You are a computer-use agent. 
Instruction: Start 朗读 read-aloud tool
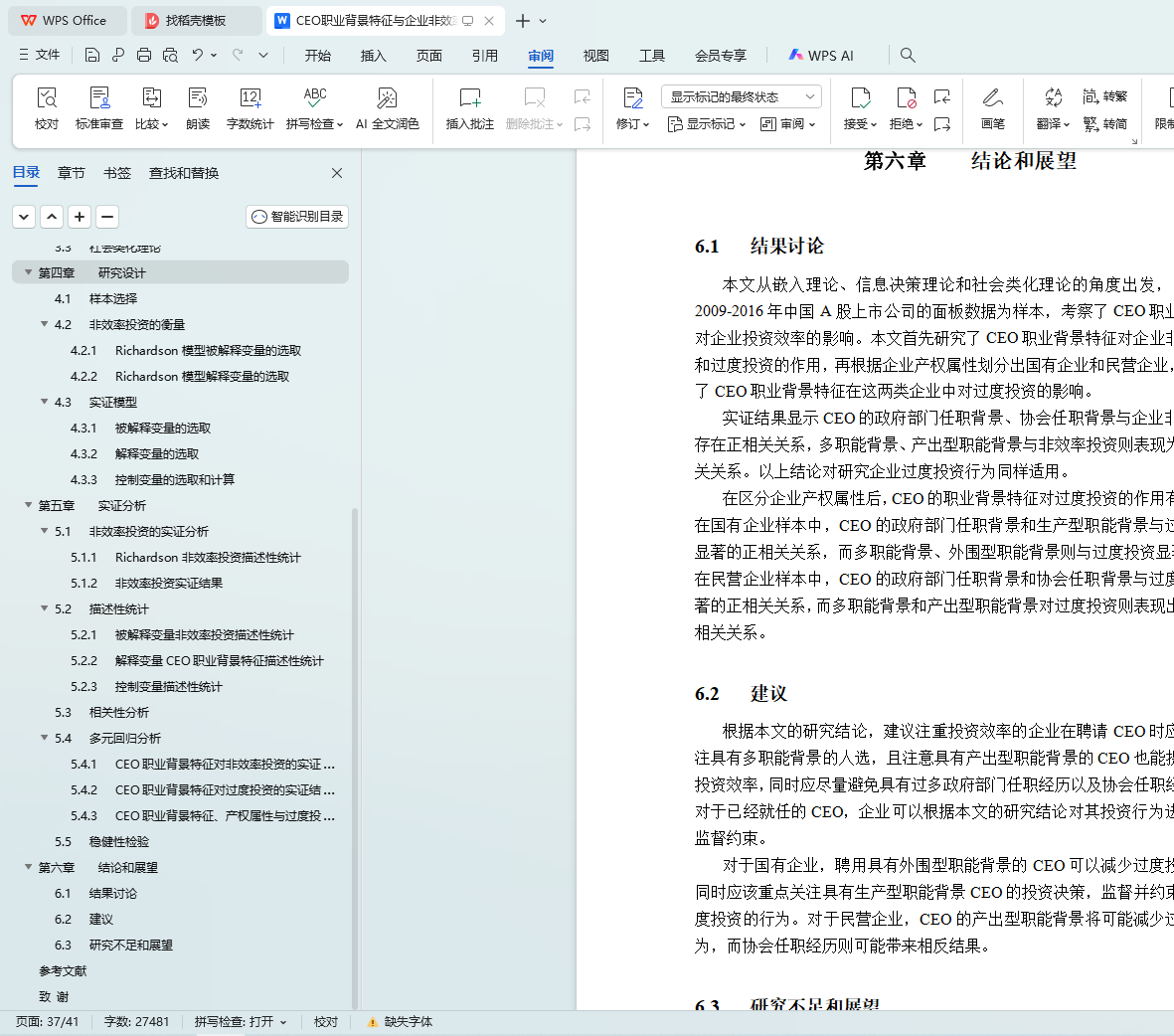pos(198,108)
